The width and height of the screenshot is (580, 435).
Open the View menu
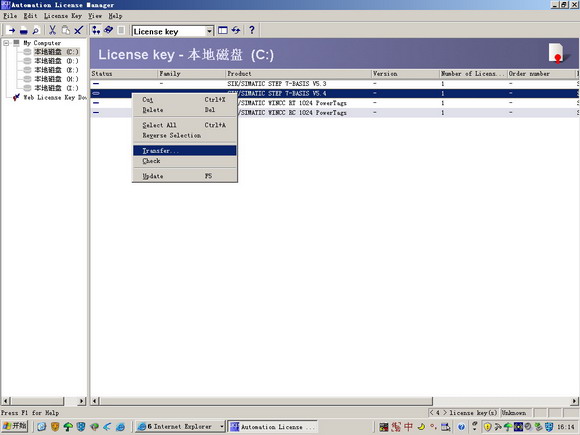[x=95, y=16]
